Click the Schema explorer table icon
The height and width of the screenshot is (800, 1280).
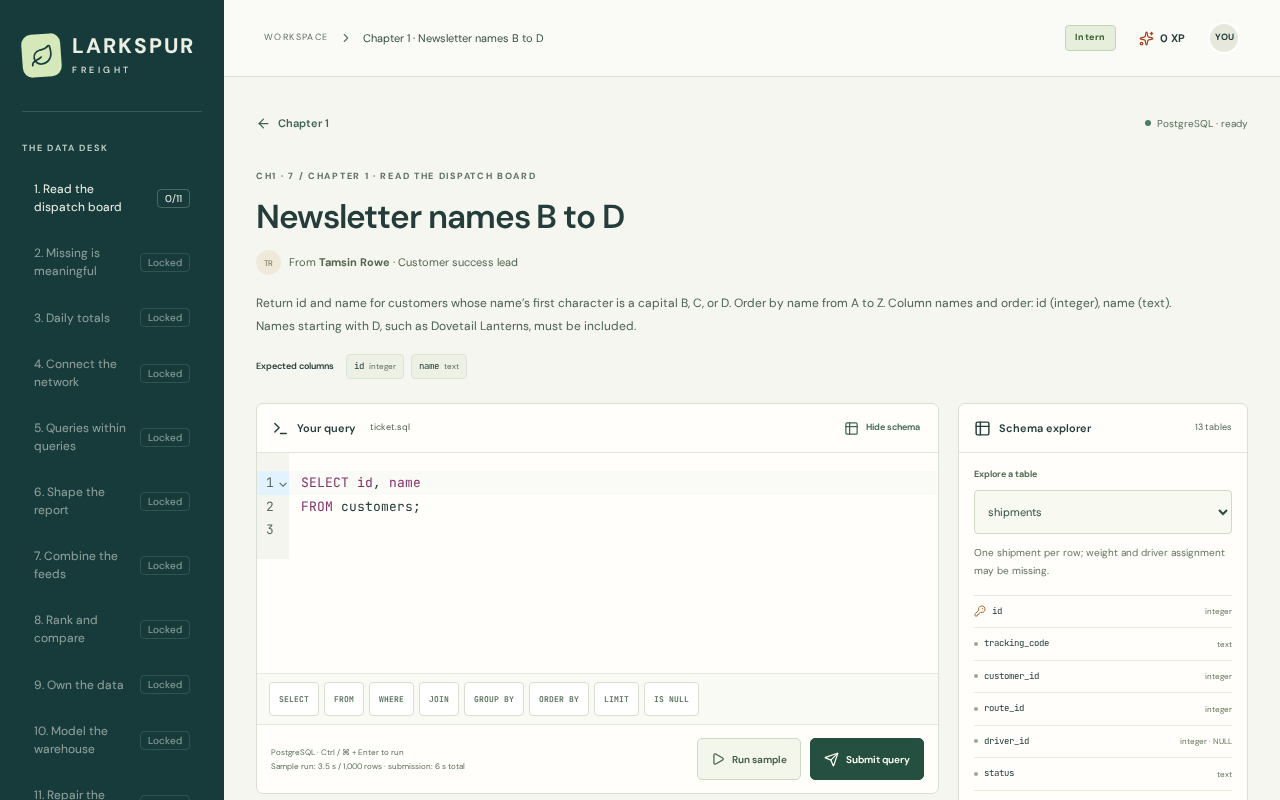(982, 428)
